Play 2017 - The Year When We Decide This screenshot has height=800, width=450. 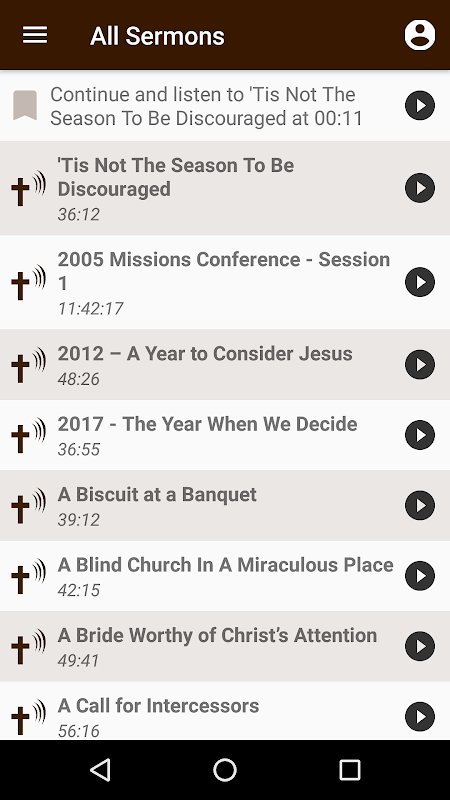pos(420,435)
